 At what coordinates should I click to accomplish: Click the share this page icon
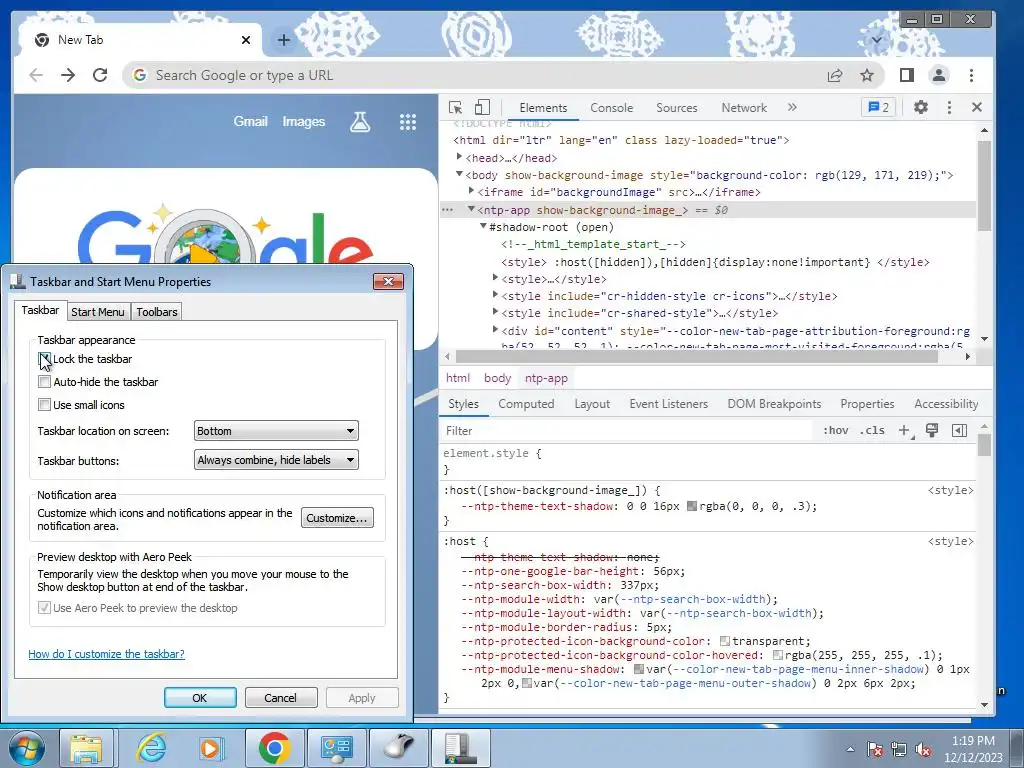835,75
